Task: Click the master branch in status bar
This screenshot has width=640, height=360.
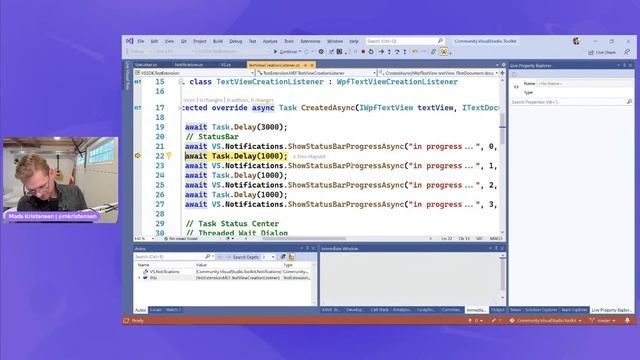Action: pos(602,320)
